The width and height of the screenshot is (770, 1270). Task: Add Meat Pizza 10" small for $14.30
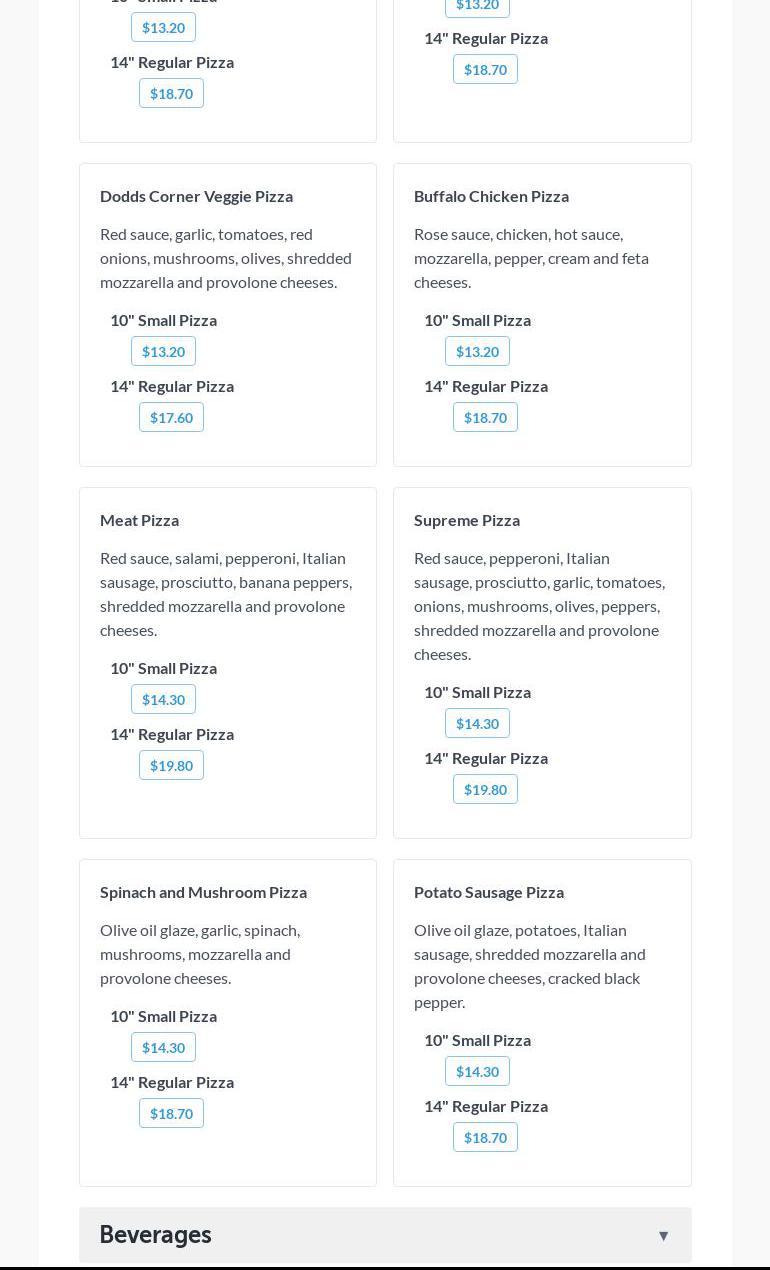tap(163, 699)
